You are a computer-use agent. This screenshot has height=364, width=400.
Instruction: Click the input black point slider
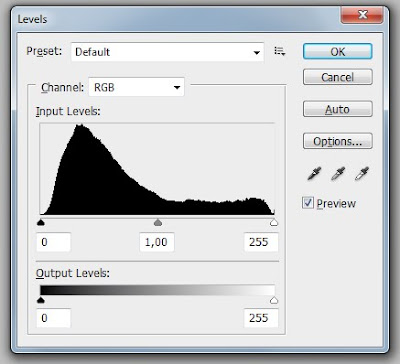coord(41,222)
